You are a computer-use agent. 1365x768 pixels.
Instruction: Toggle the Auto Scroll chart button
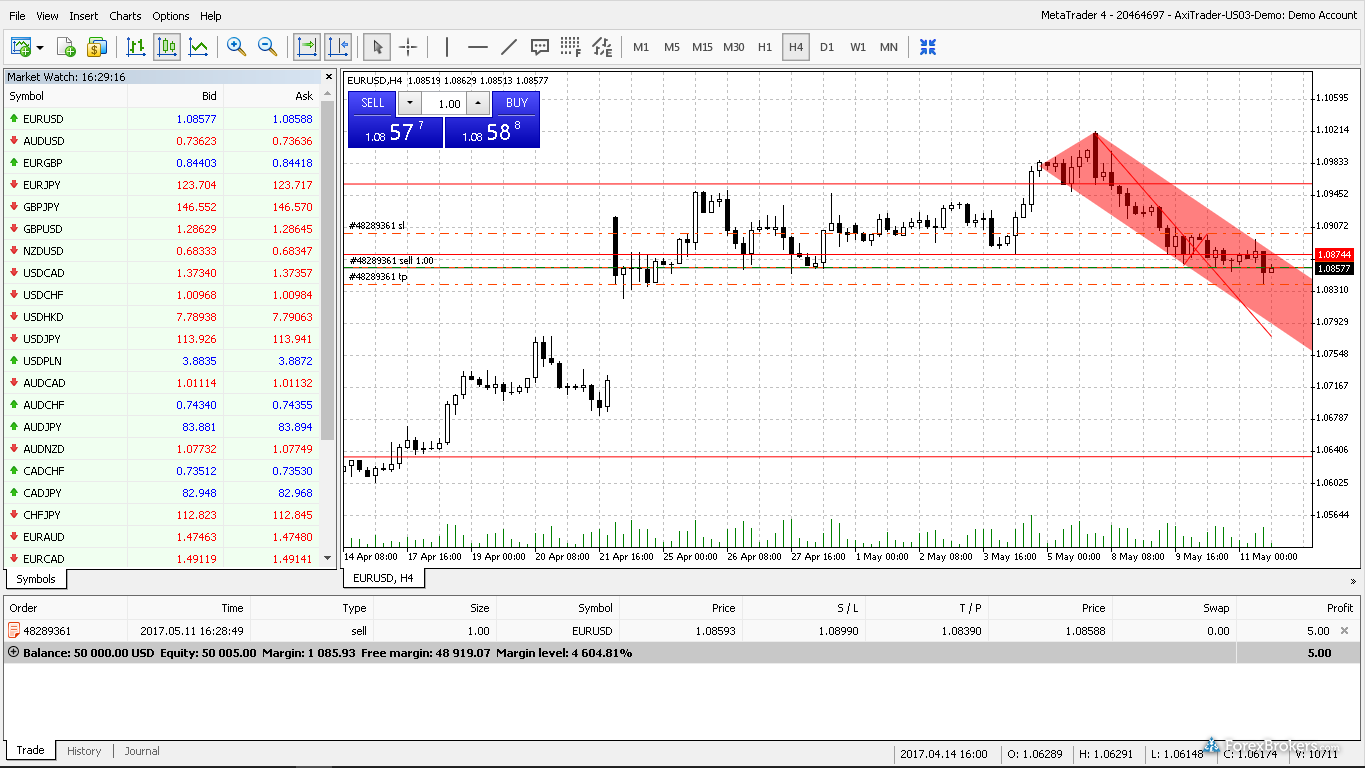click(x=306, y=47)
